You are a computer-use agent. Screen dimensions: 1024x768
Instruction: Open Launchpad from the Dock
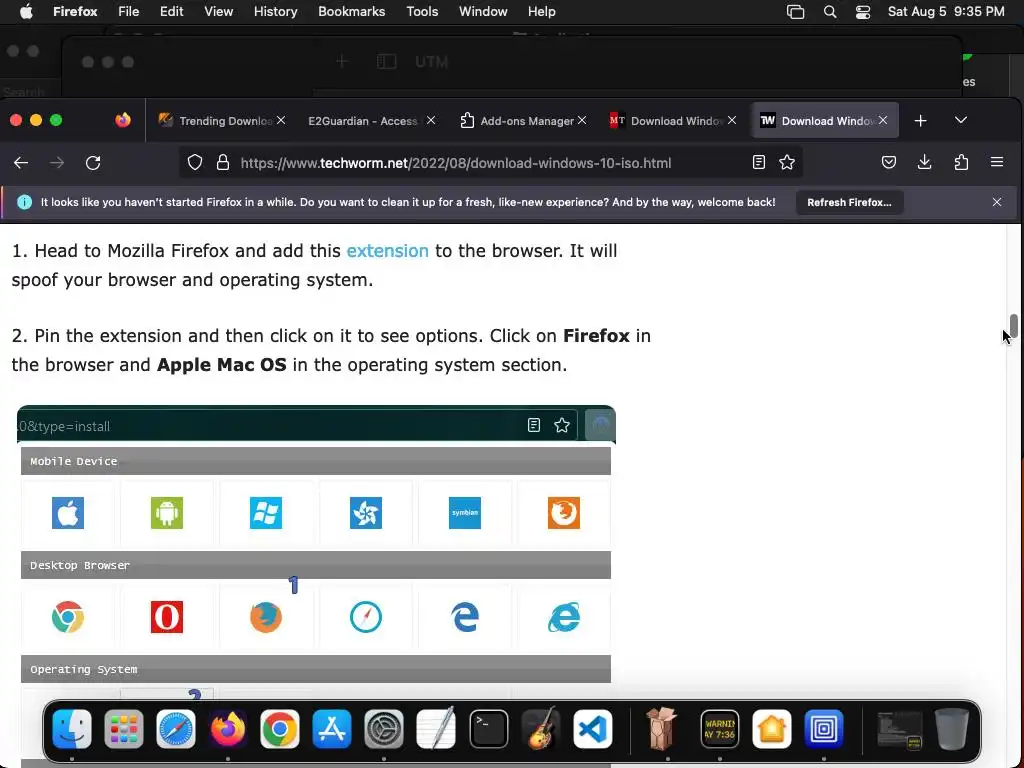[x=123, y=729]
